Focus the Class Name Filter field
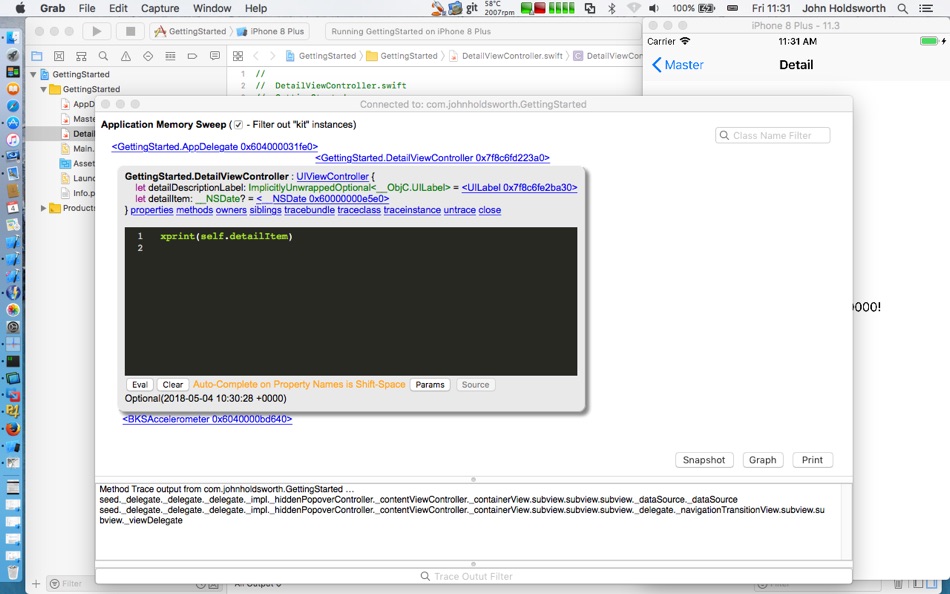Viewport: 950px width, 594px height. pos(772,136)
